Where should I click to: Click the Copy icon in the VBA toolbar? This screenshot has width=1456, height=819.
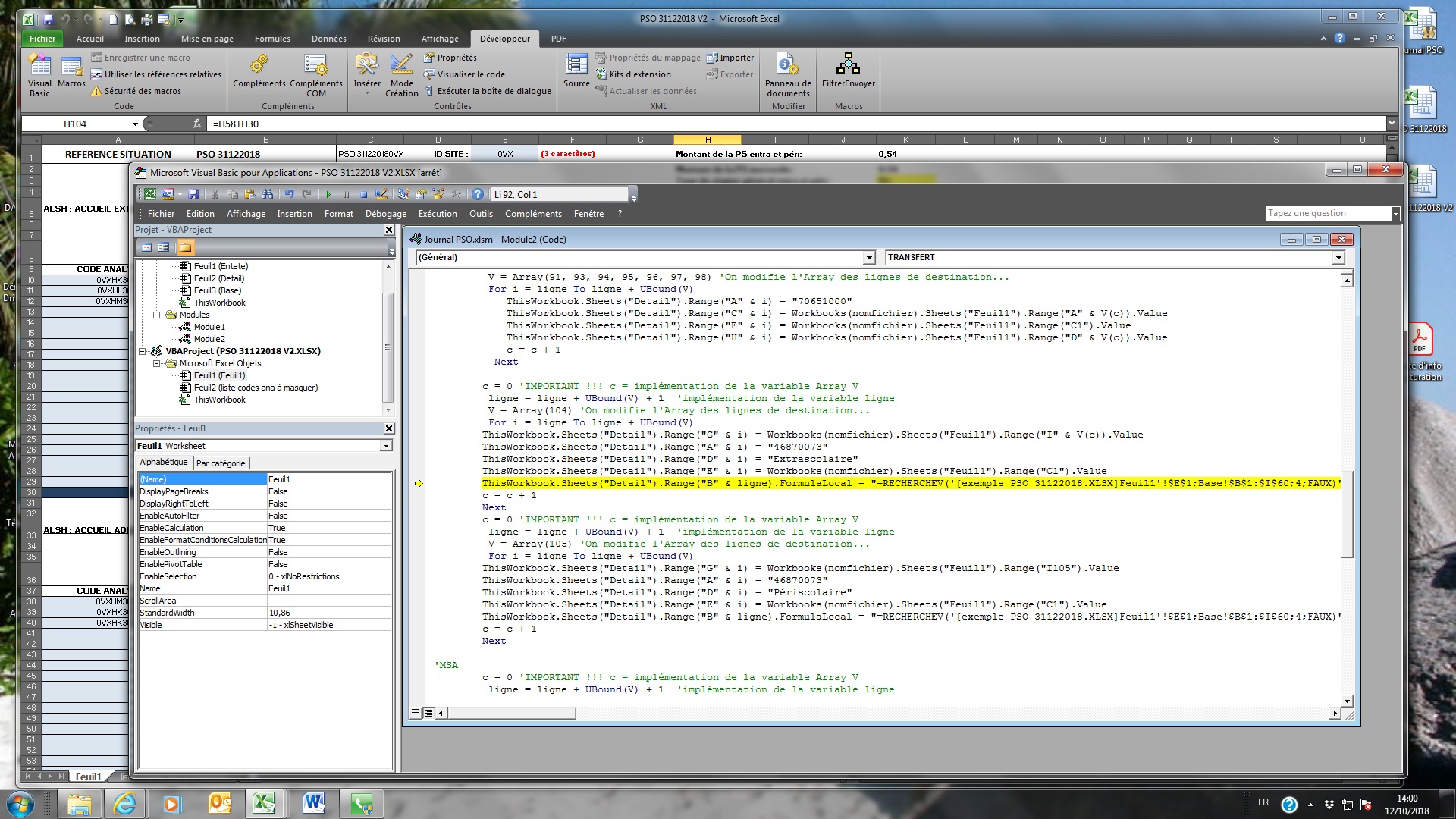233,195
